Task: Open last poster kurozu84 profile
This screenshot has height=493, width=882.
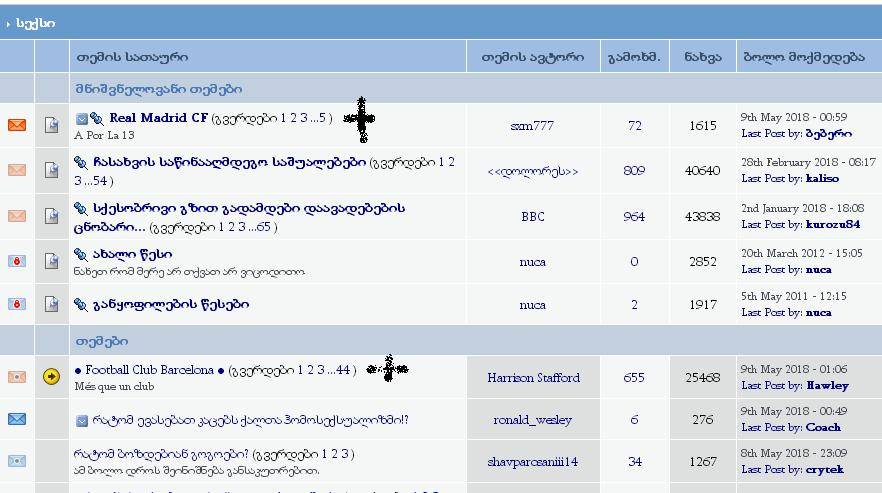Action: [832, 225]
